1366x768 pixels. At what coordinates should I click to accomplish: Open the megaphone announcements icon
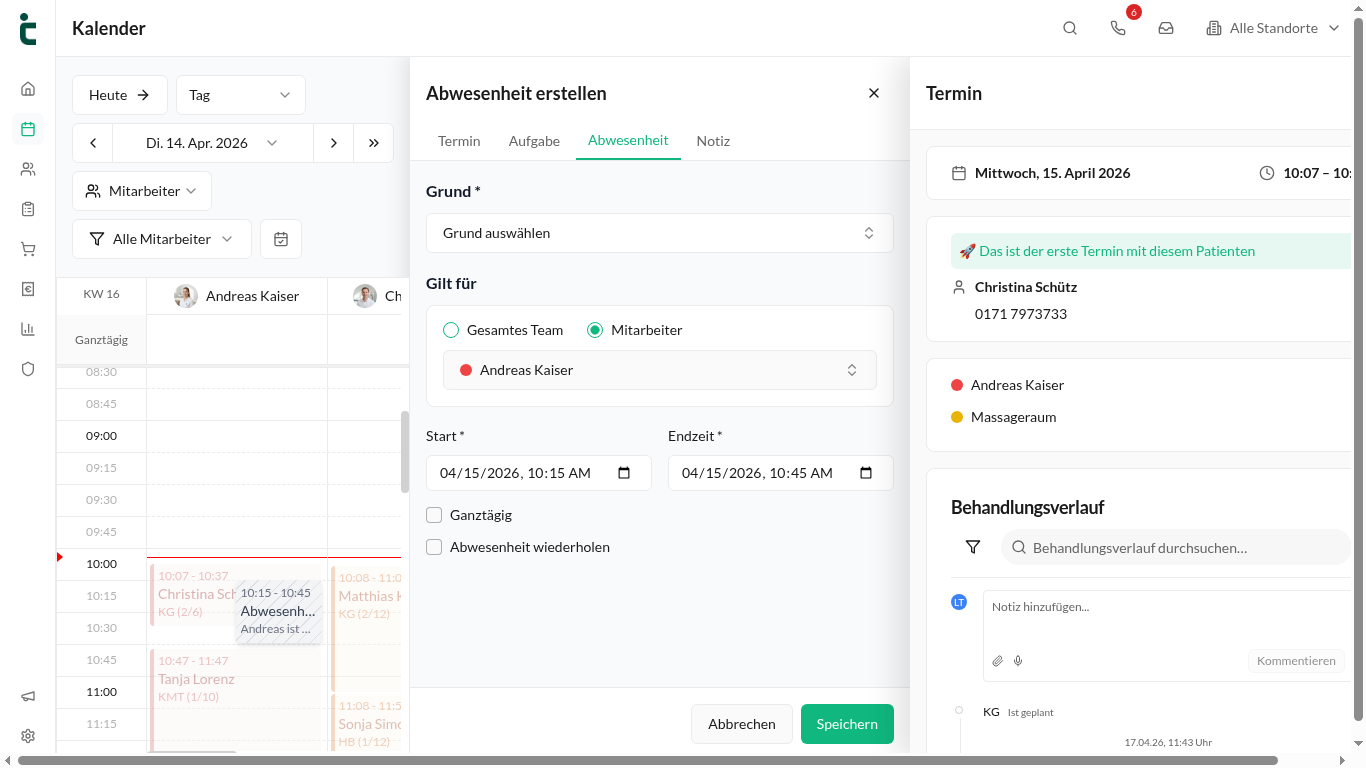pos(28,696)
